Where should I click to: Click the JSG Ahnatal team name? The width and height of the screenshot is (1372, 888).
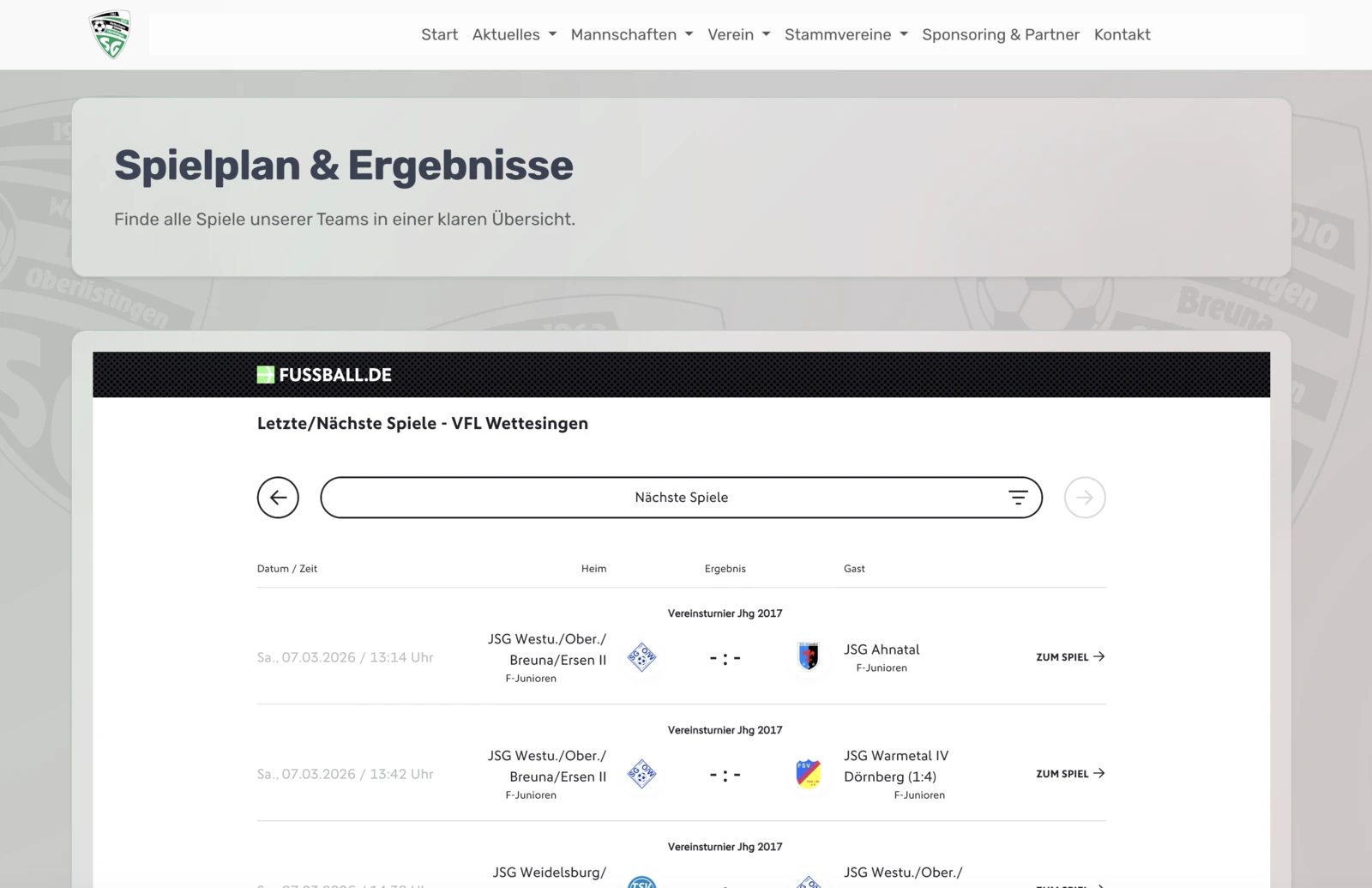pyautogui.click(x=881, y=649)
